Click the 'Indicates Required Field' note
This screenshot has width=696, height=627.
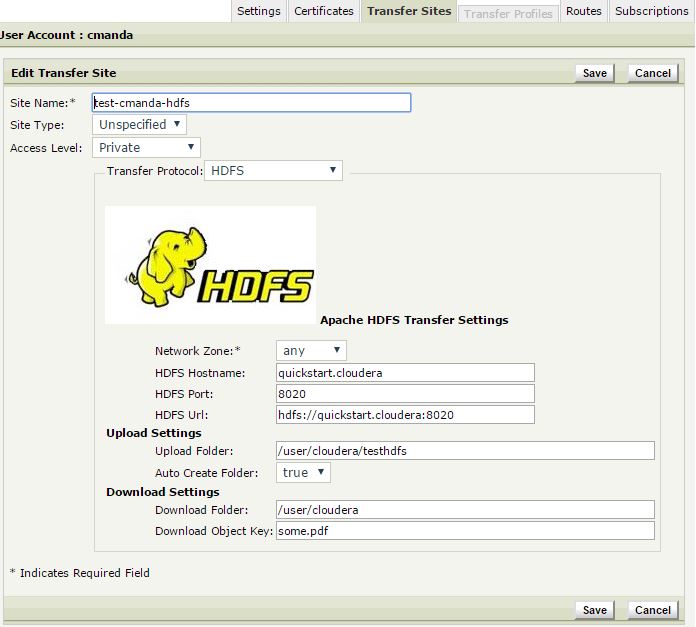point(84,573)
